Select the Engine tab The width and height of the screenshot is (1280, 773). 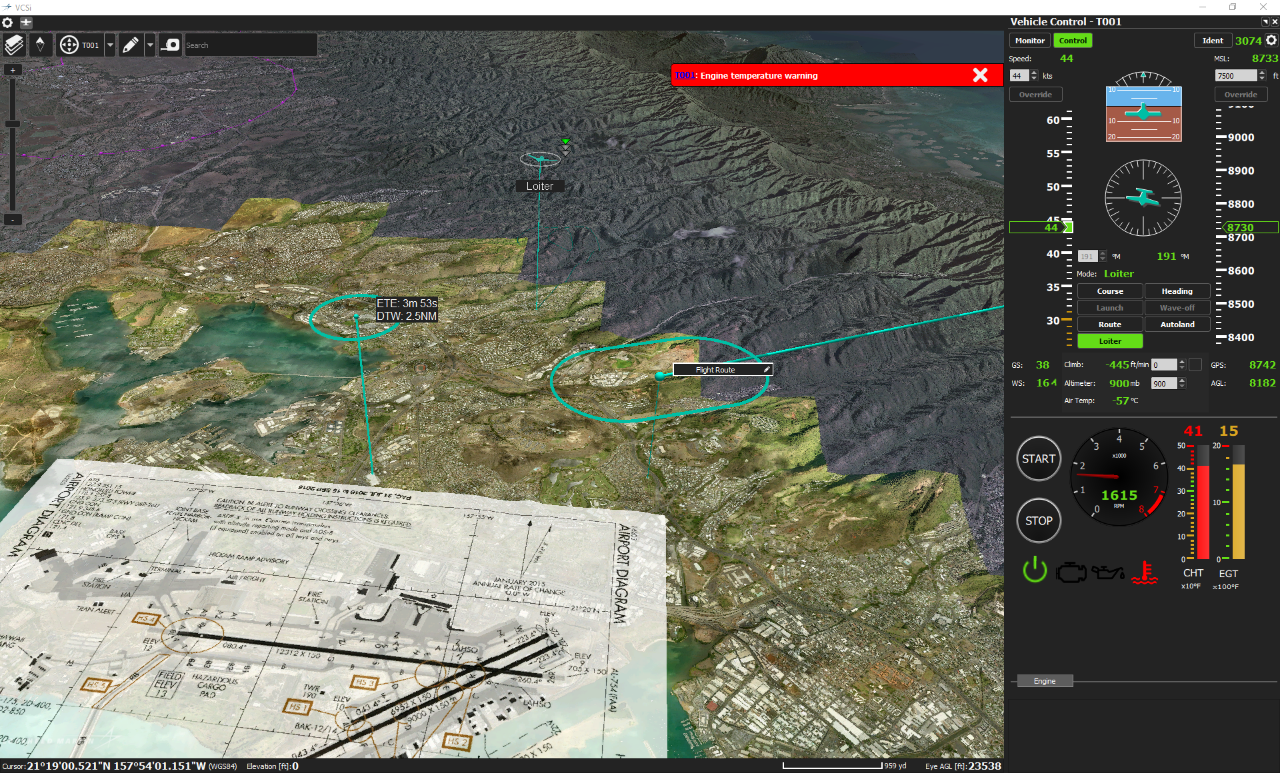pos(1044,681)
